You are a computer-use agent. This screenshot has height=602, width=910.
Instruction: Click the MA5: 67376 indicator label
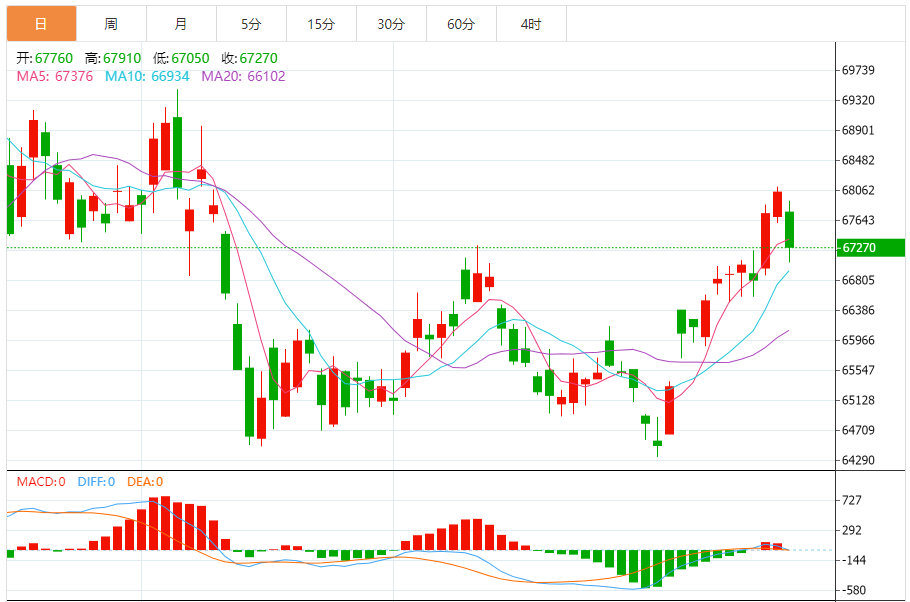(x=55, y=76)
